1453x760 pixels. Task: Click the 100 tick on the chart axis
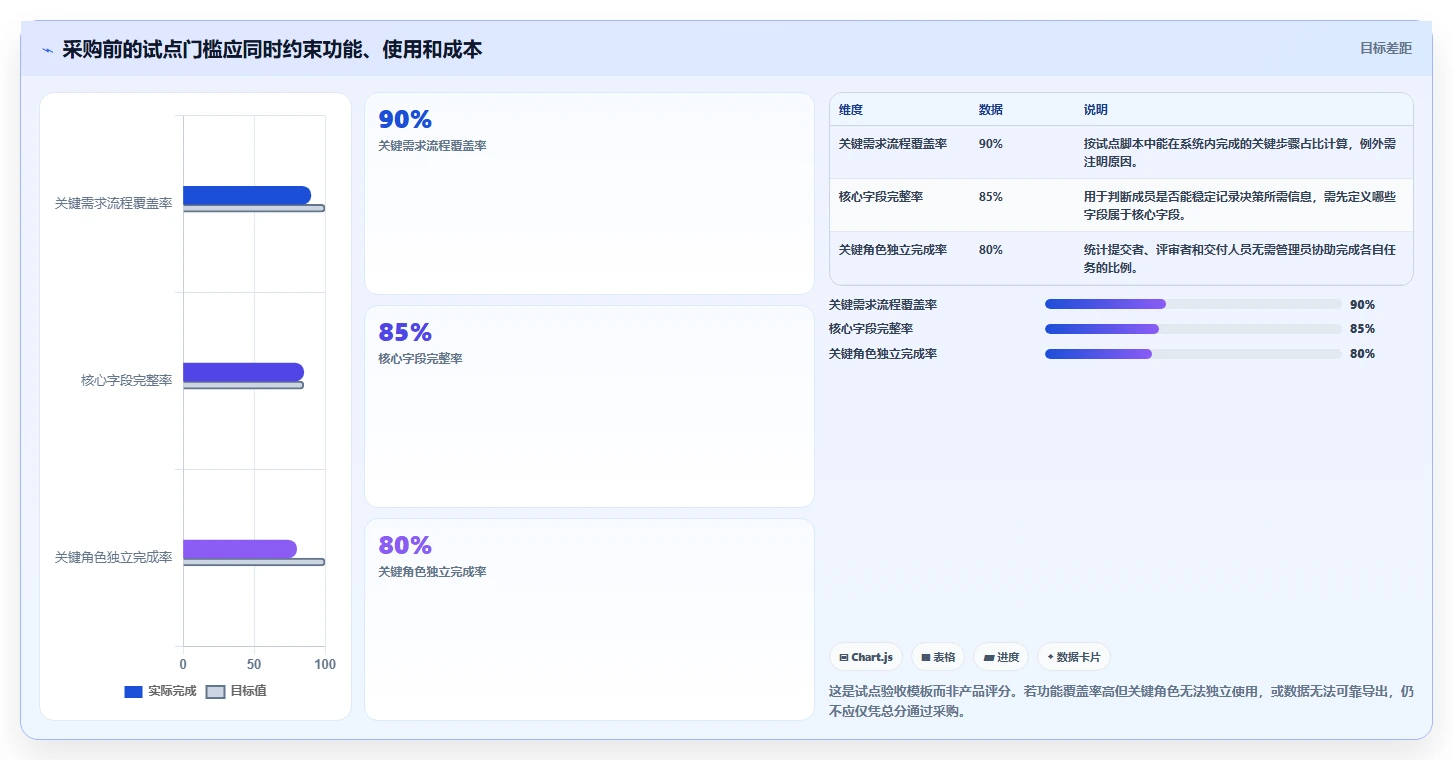pyautogui.click(x=325, y=664)
